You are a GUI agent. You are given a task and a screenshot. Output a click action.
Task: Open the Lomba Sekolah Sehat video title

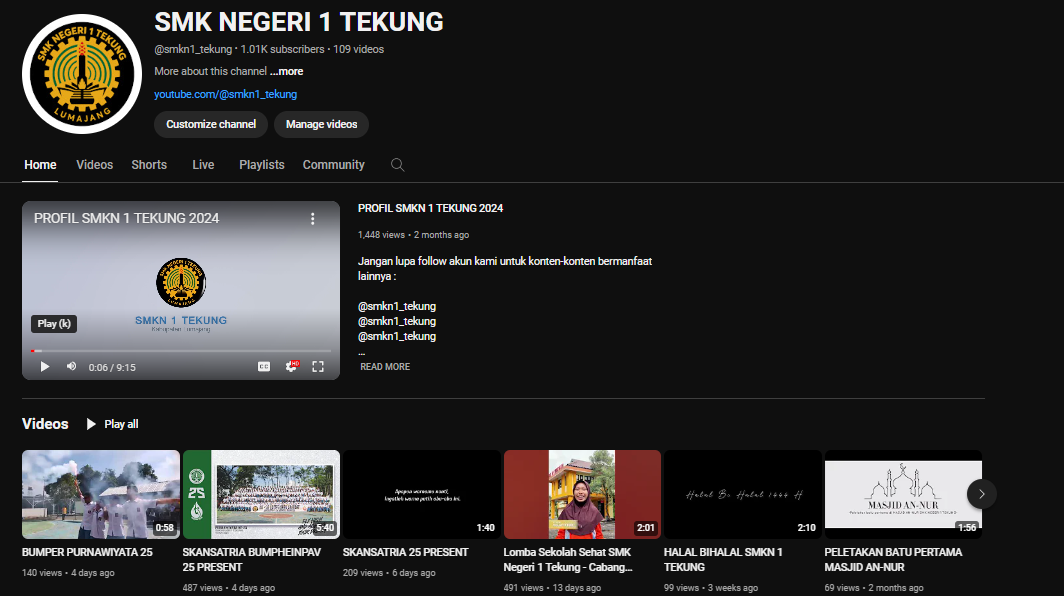(568, 560)
